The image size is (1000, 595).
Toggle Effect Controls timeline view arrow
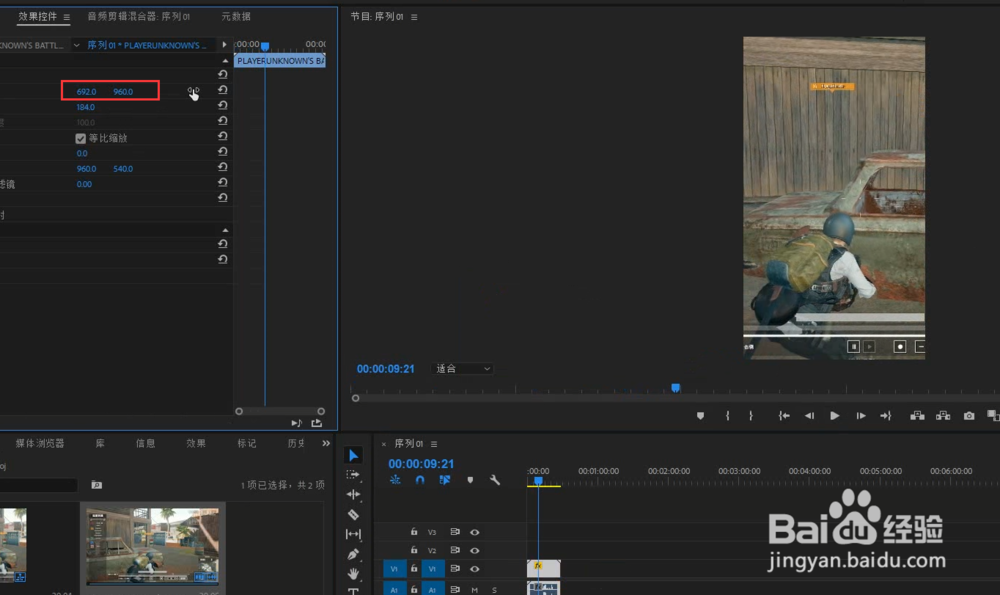coord(224,45)
